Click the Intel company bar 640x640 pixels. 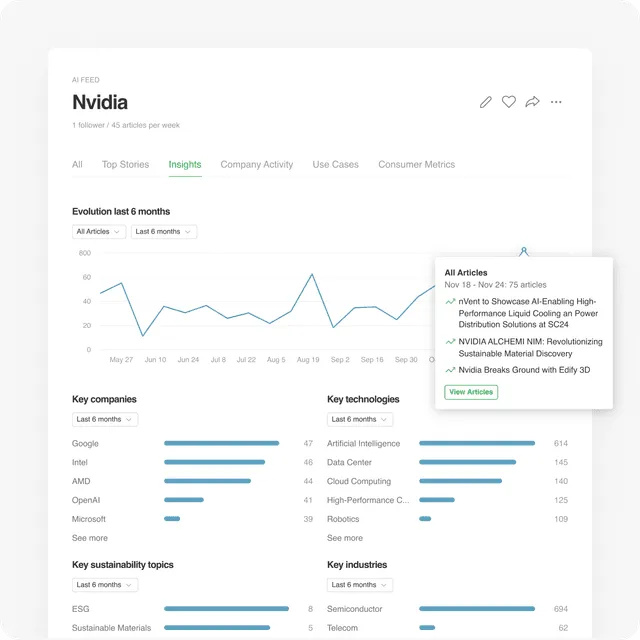[x=214, y=462]
